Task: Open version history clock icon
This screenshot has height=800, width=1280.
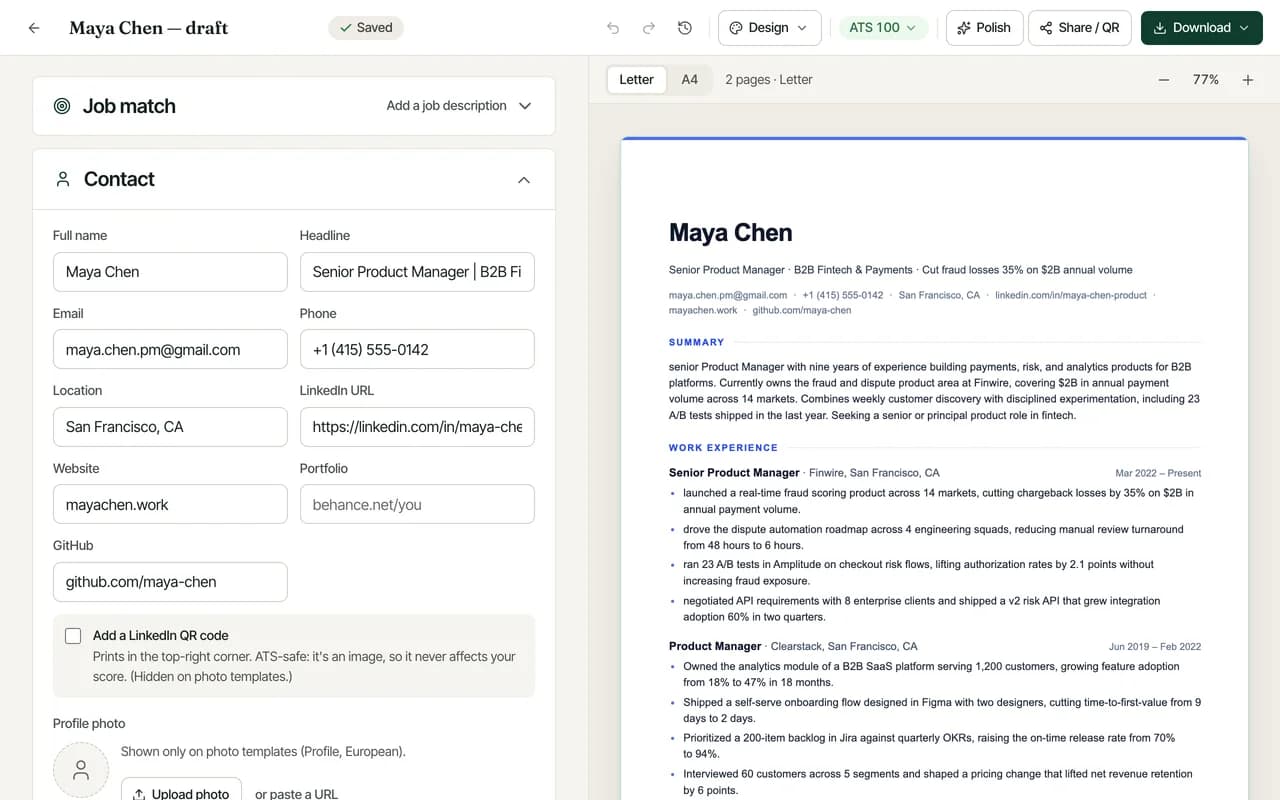Action: (685, 28)
